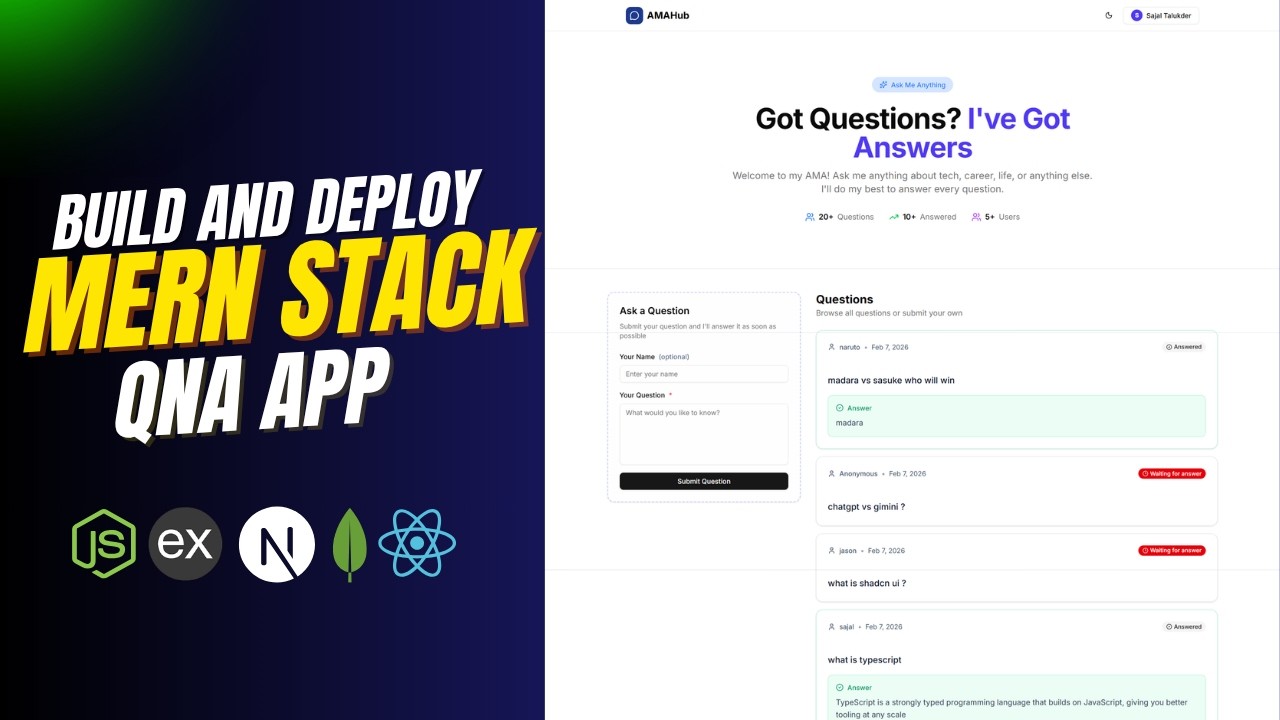Click the Waiting for answer badge on jason's question
The height and width of the screenshot is (720, 1280).
tap(1172, 551)
